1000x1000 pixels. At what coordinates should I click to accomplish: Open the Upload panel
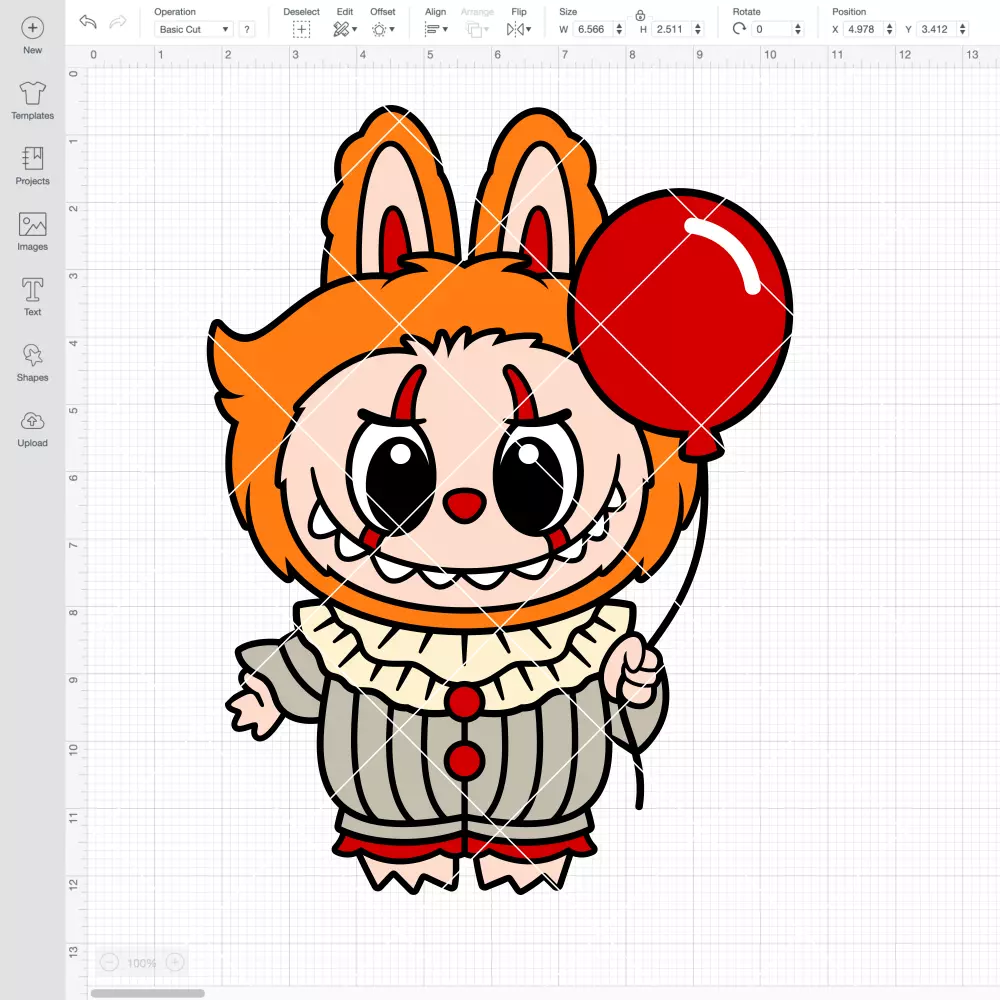(32, 429)
